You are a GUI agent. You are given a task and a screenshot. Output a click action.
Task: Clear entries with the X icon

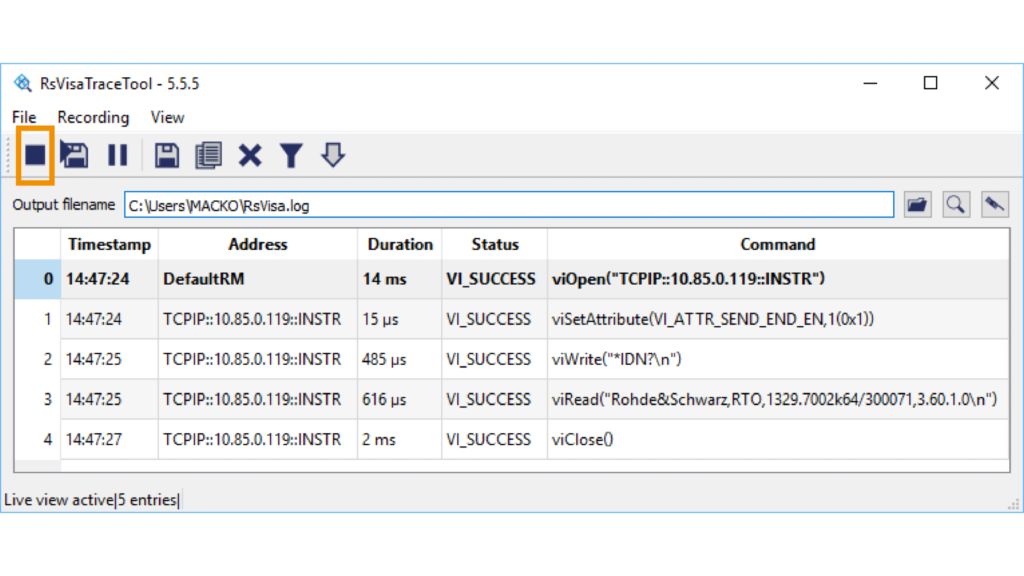[249, 155]
